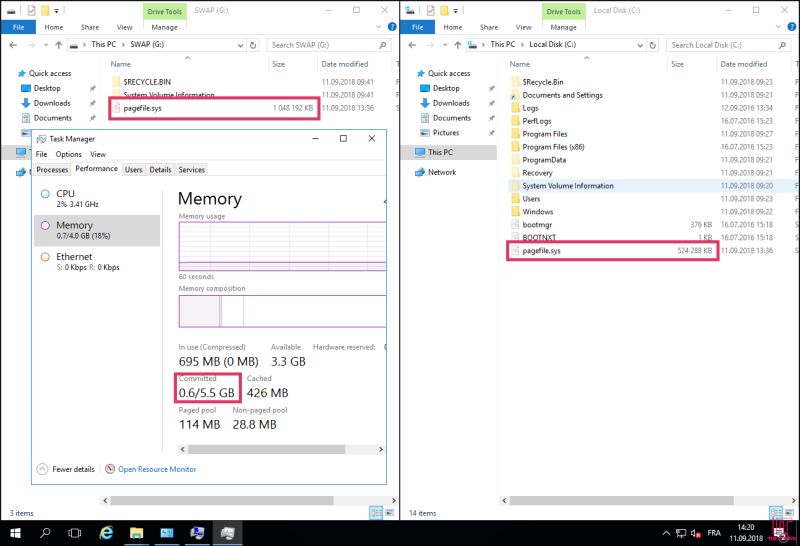Open Options menu in Task Manager
This screenshot has height=546, width=800.
68,154
